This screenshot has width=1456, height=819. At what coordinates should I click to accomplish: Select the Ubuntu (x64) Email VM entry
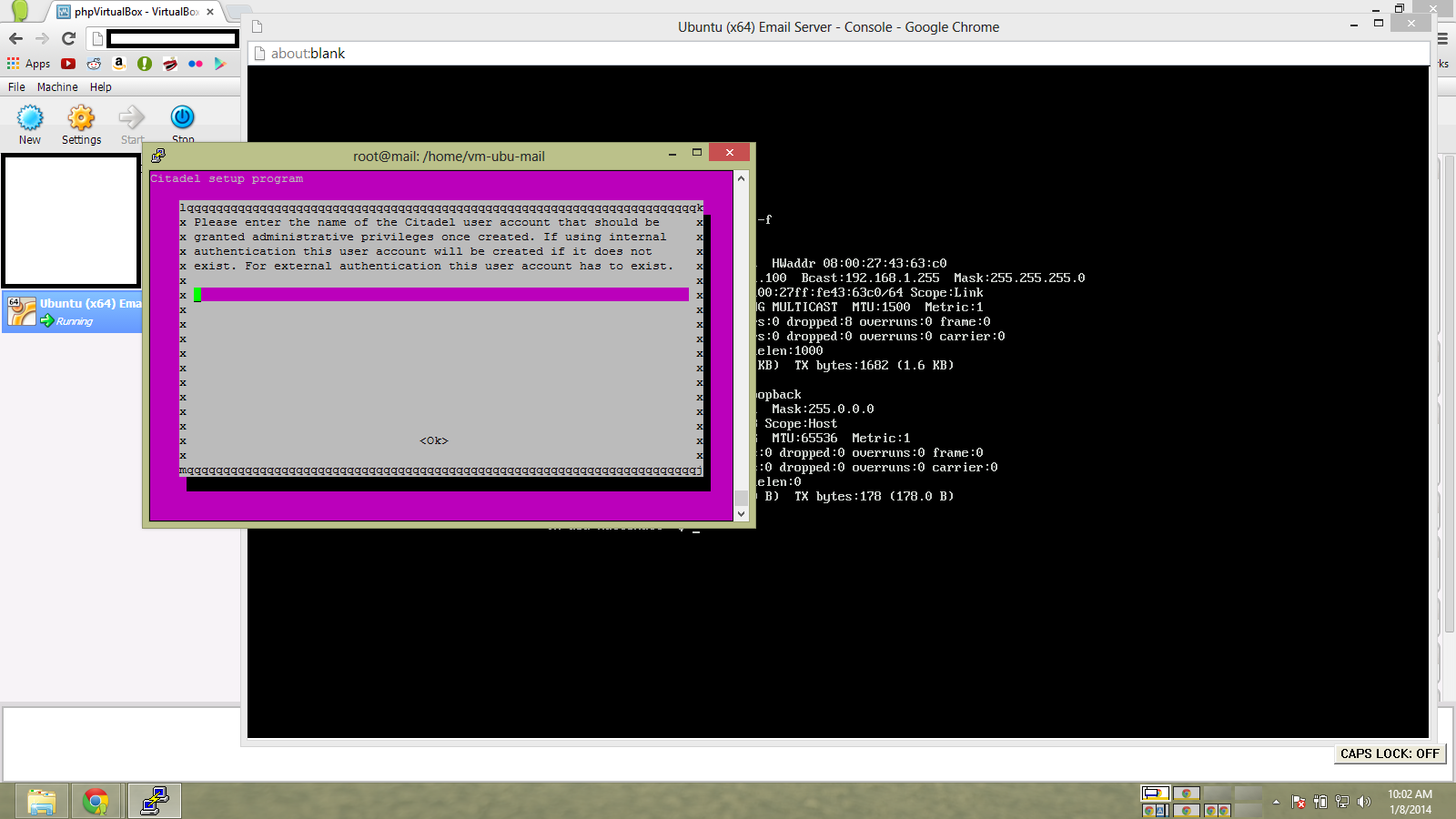73,312
